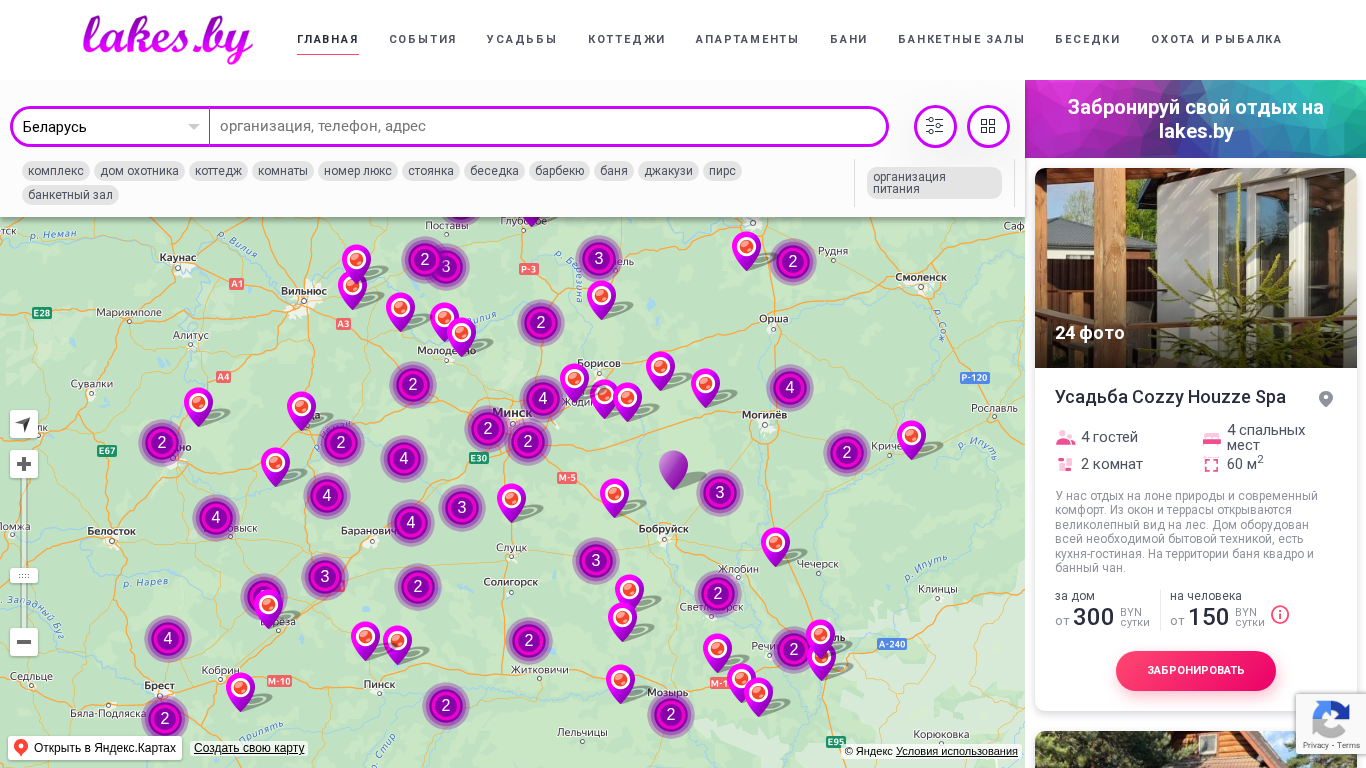Toggle the 'дом охотника' filter tag

(139, 171)
